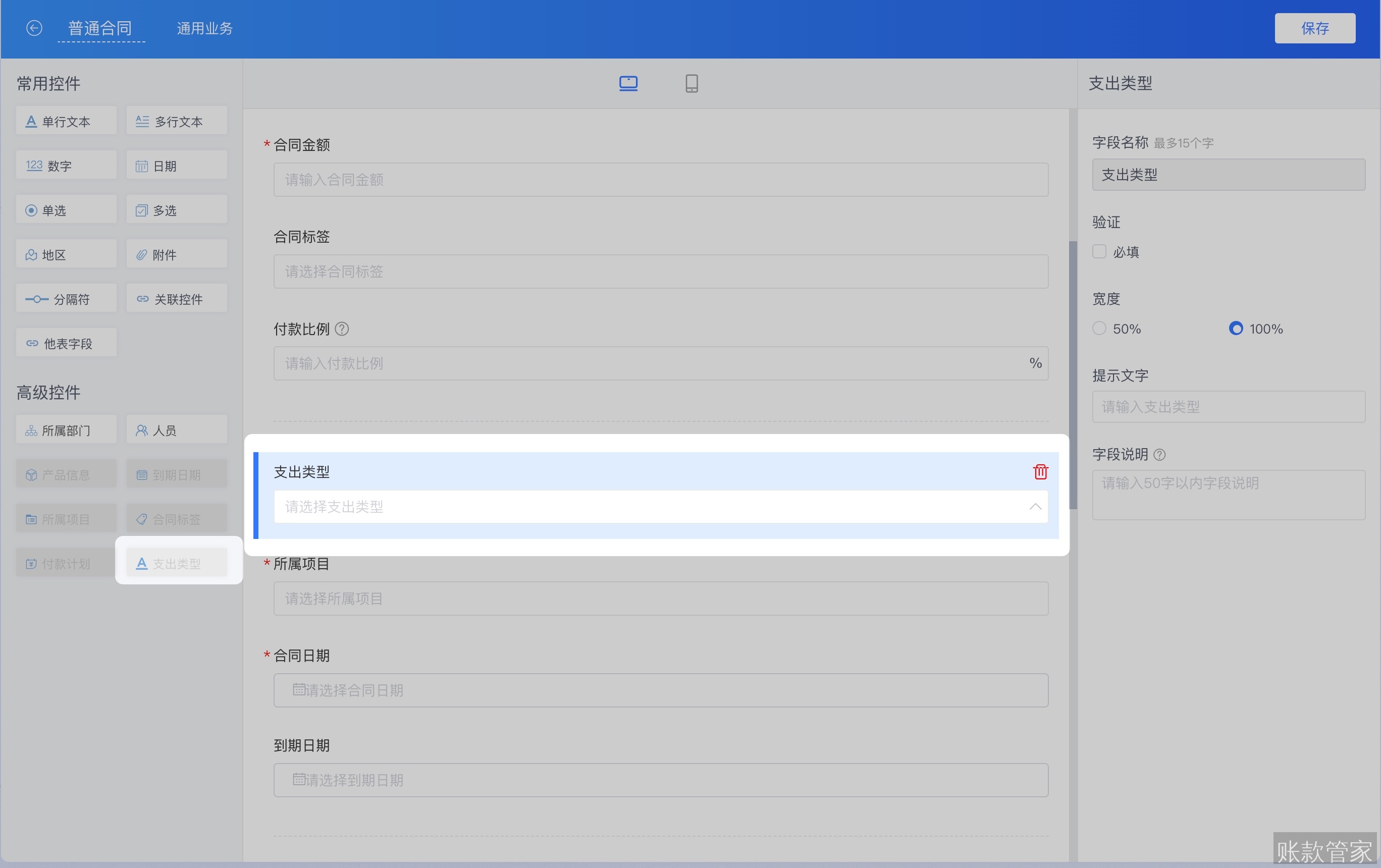Expand the 请选择支出类型 dropdown
1381x868 pixels.
click(x=661, y=507)
